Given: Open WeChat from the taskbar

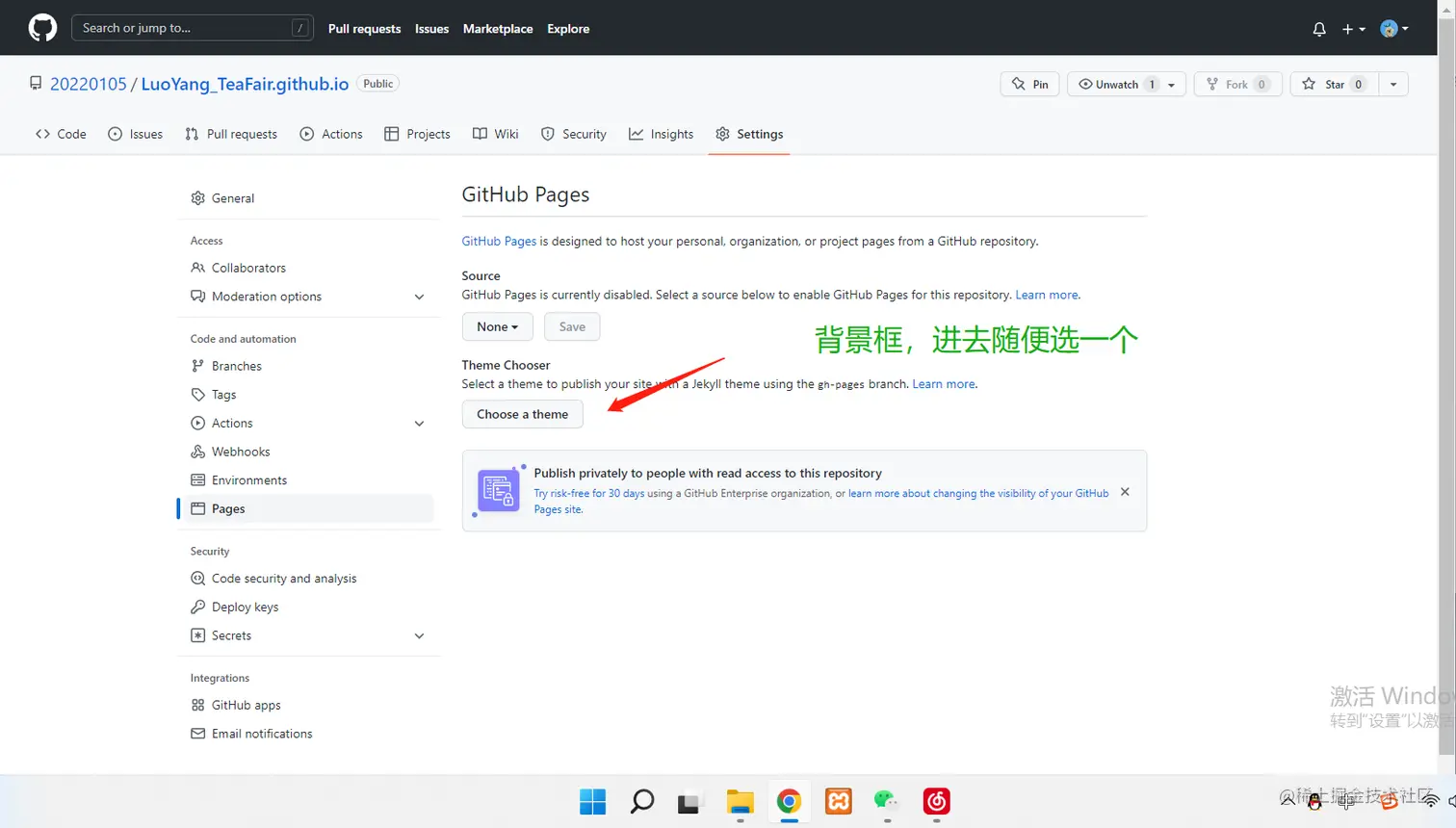Looking at the screenshot, I should [x=886, y=801].
